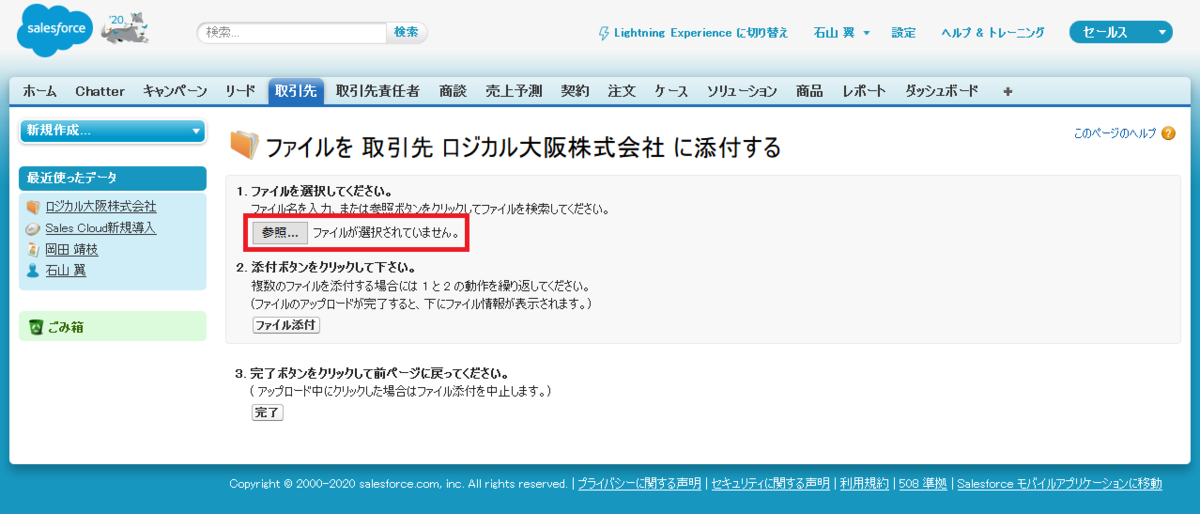
Task: Click 利用規約 footer link
Action: coord(865,483)
